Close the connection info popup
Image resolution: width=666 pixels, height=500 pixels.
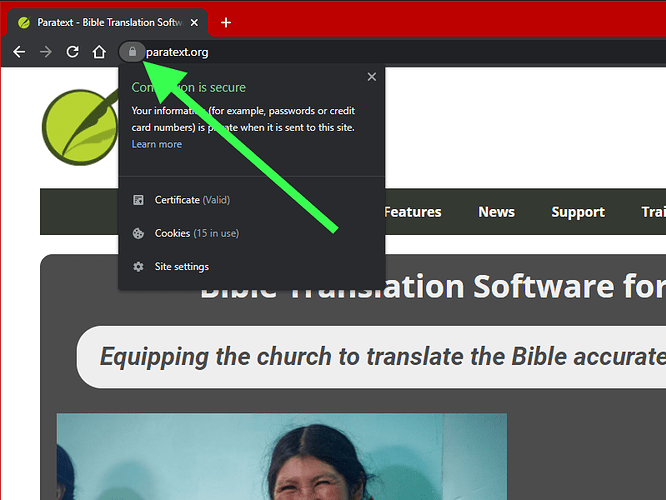coord(372,77)
